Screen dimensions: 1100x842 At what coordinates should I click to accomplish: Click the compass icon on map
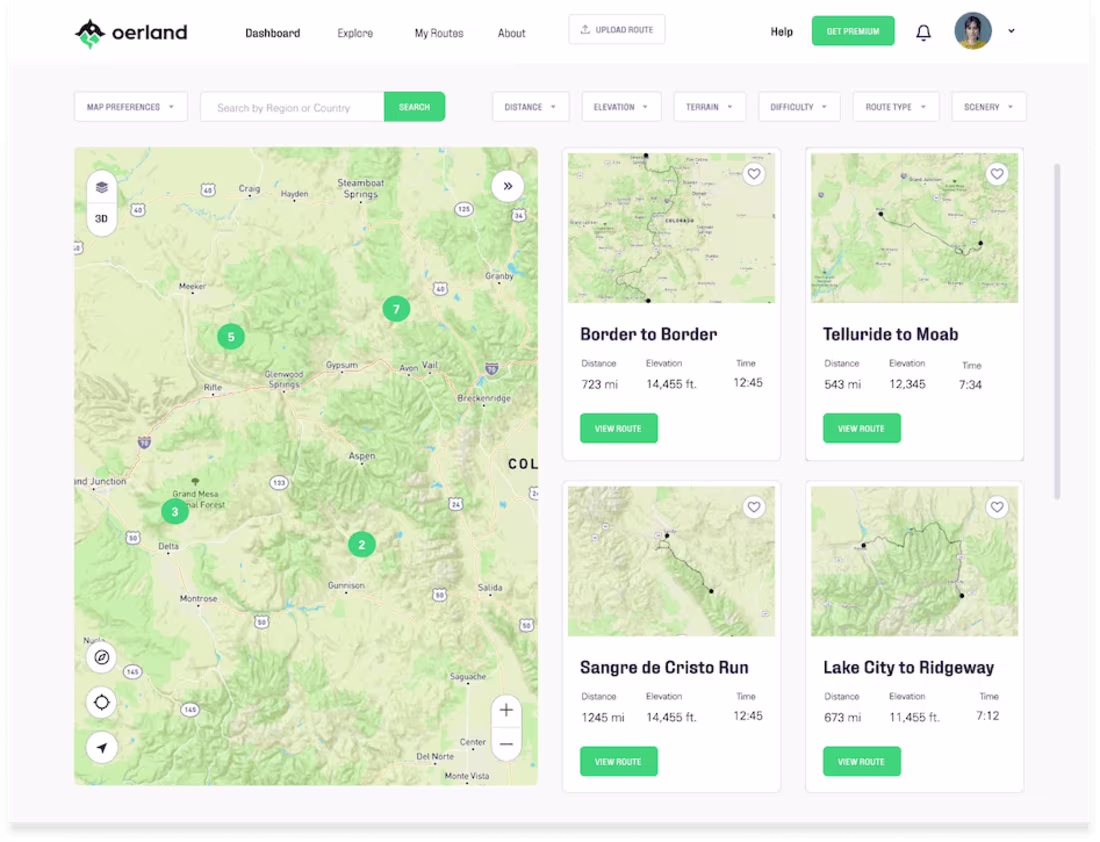click(x=102, y=657)
